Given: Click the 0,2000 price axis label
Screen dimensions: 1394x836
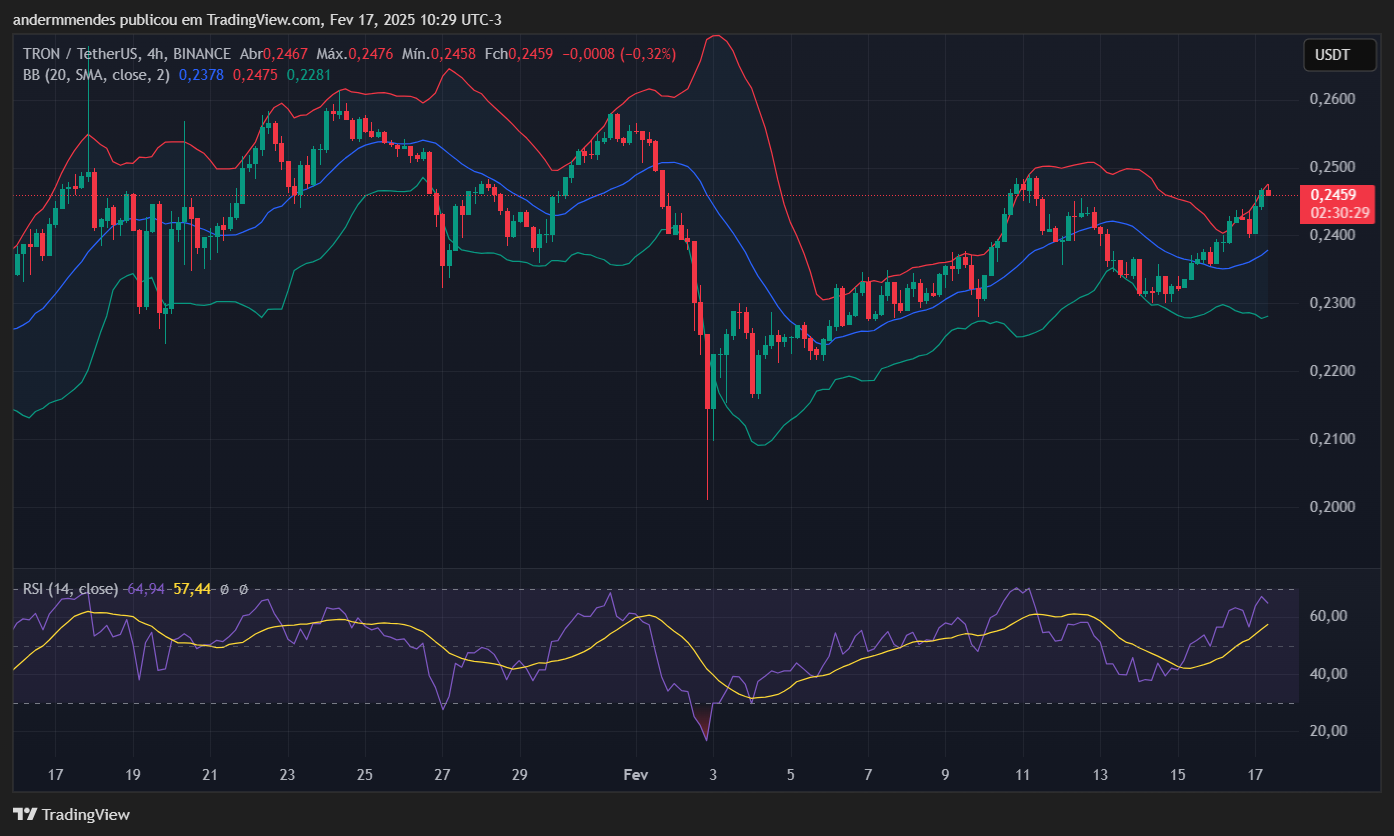Looking at the screenshot, I should [1332, 507].
